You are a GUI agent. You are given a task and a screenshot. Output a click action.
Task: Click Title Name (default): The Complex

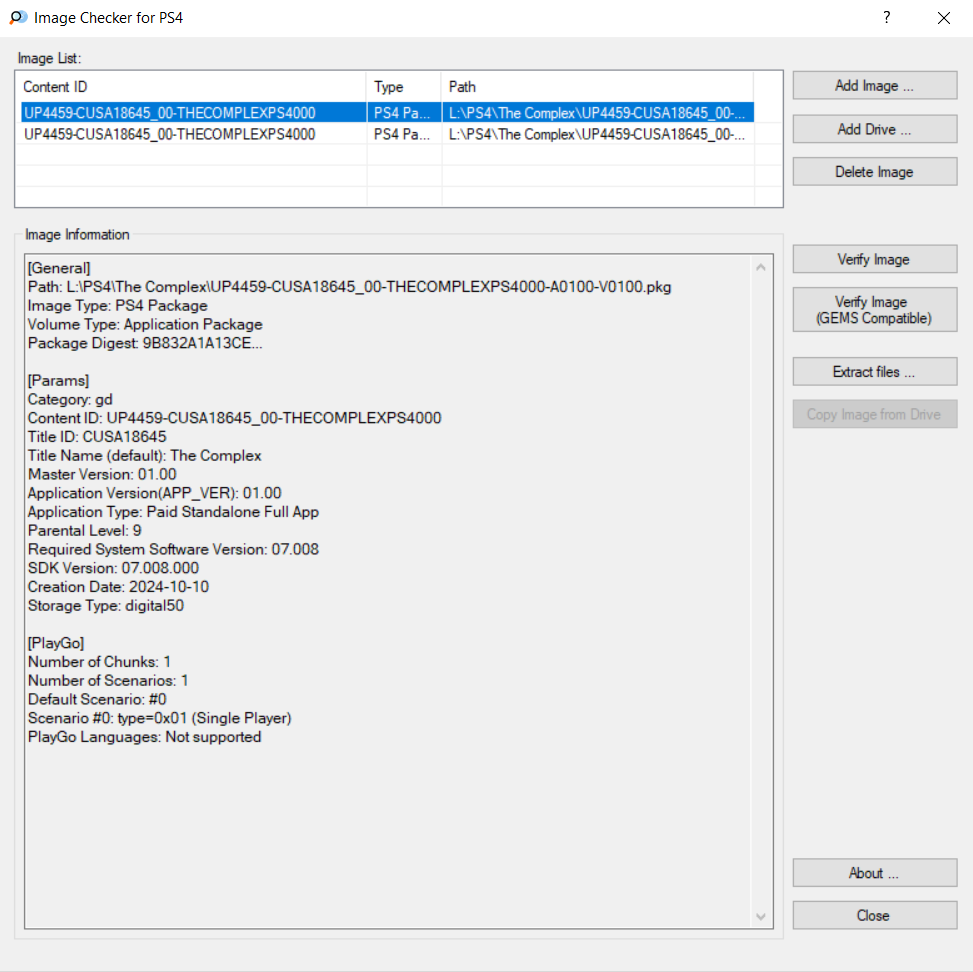tap(145, 456)
